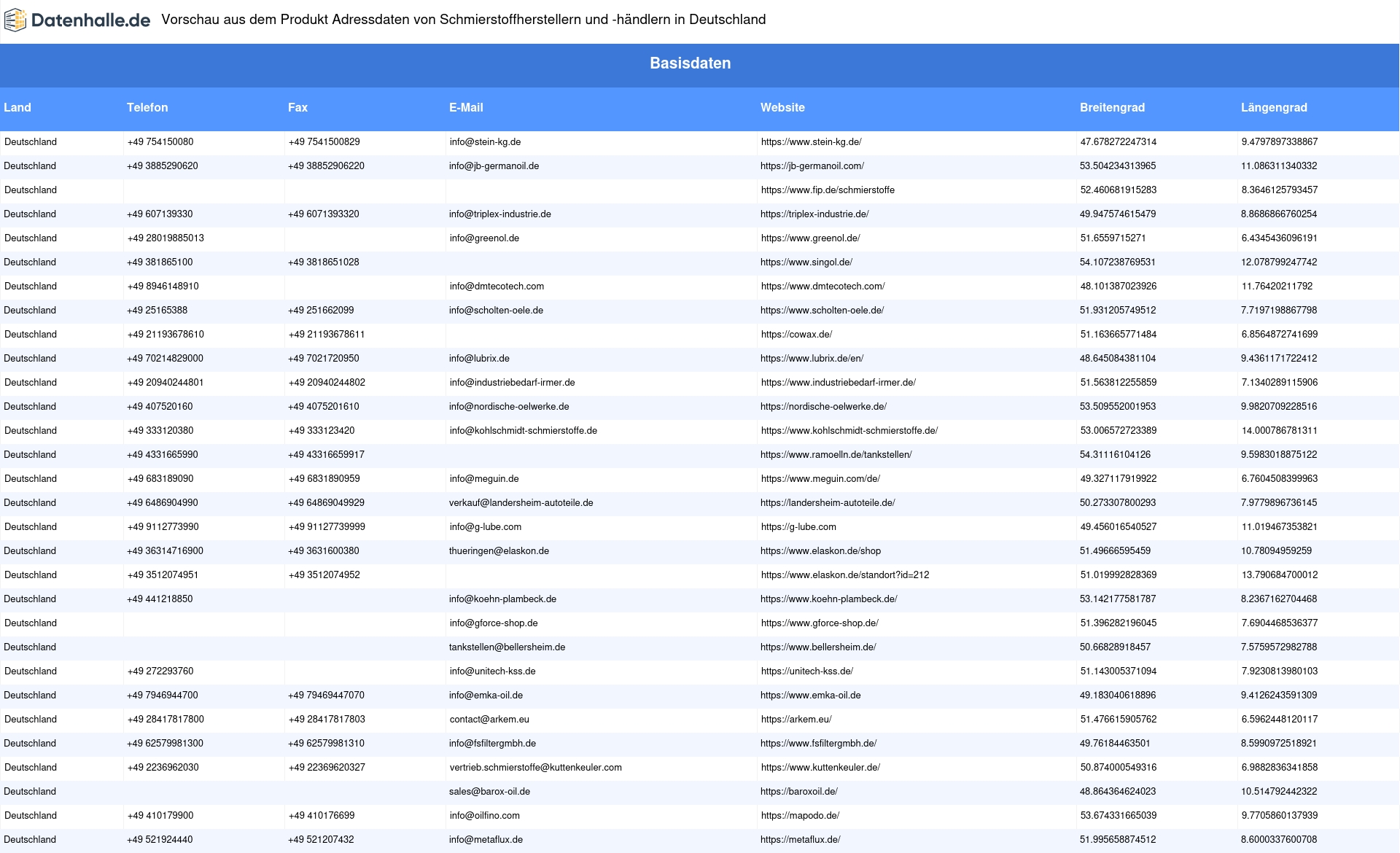Click https://arkem.eu/ website cell
This screenshot has width=1400, height=853.
coord(917,720)
